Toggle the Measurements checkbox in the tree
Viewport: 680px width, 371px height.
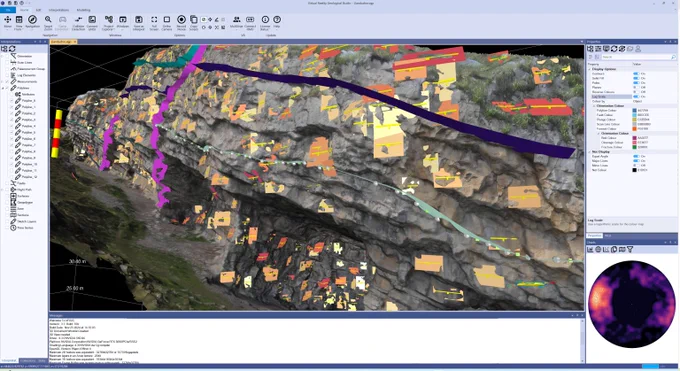7,82
